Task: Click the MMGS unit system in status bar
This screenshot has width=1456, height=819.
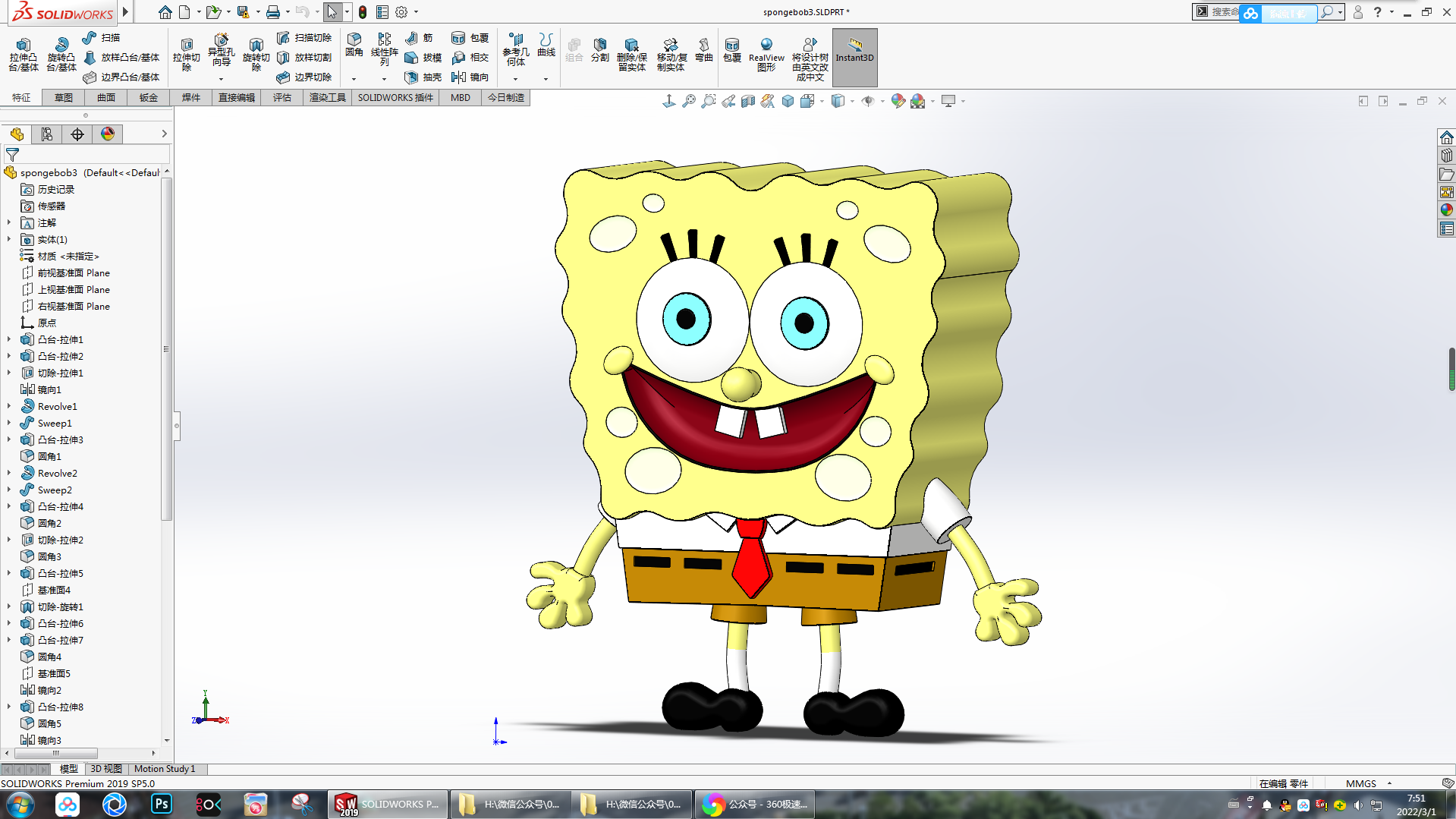Action: pos(1361,783)
